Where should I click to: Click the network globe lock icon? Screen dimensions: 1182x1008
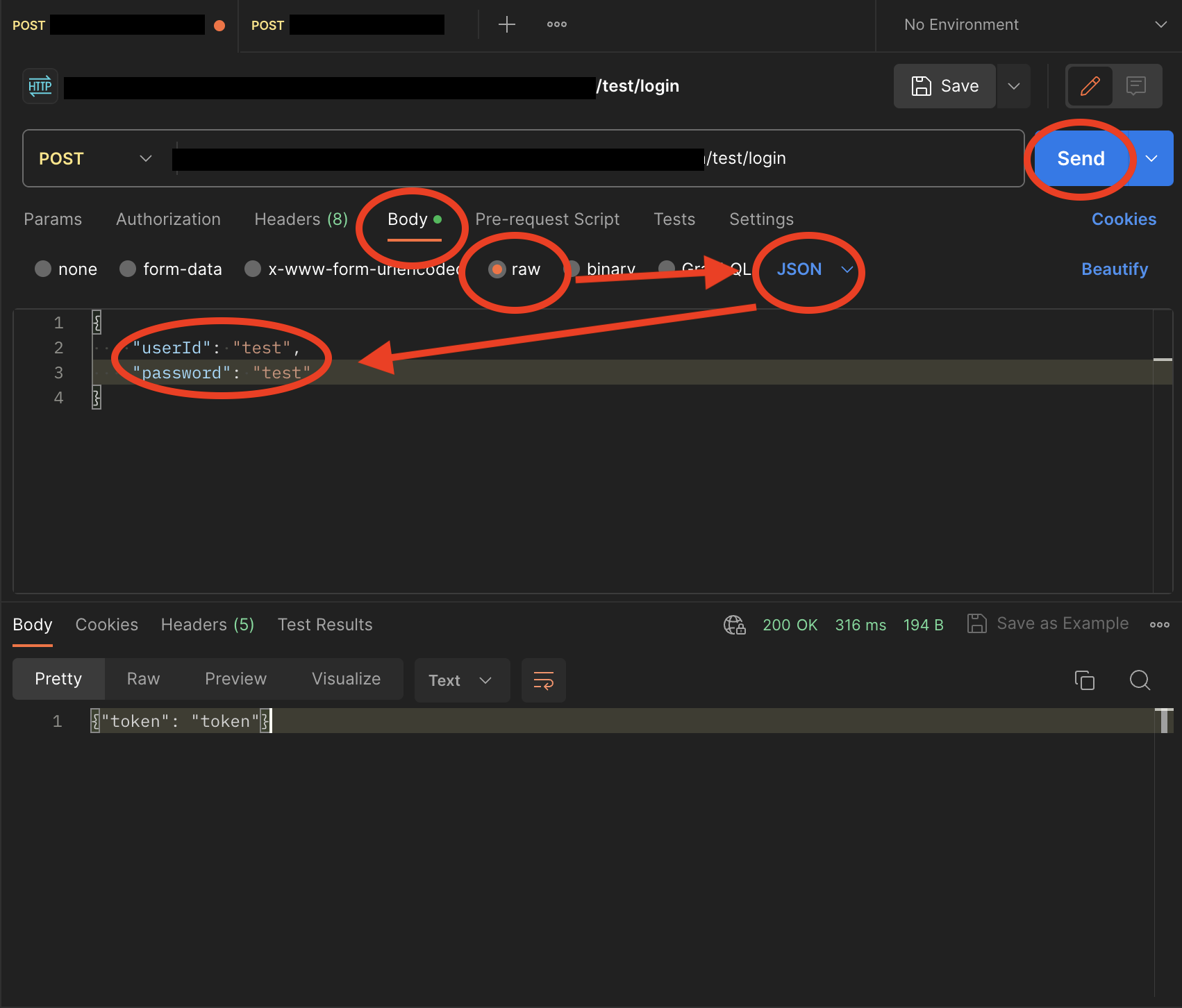(x=734, y=625)
